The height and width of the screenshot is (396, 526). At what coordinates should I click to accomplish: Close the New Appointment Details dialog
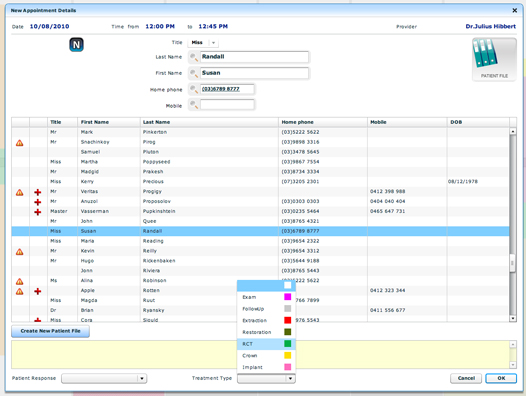[x=514, y=10]
